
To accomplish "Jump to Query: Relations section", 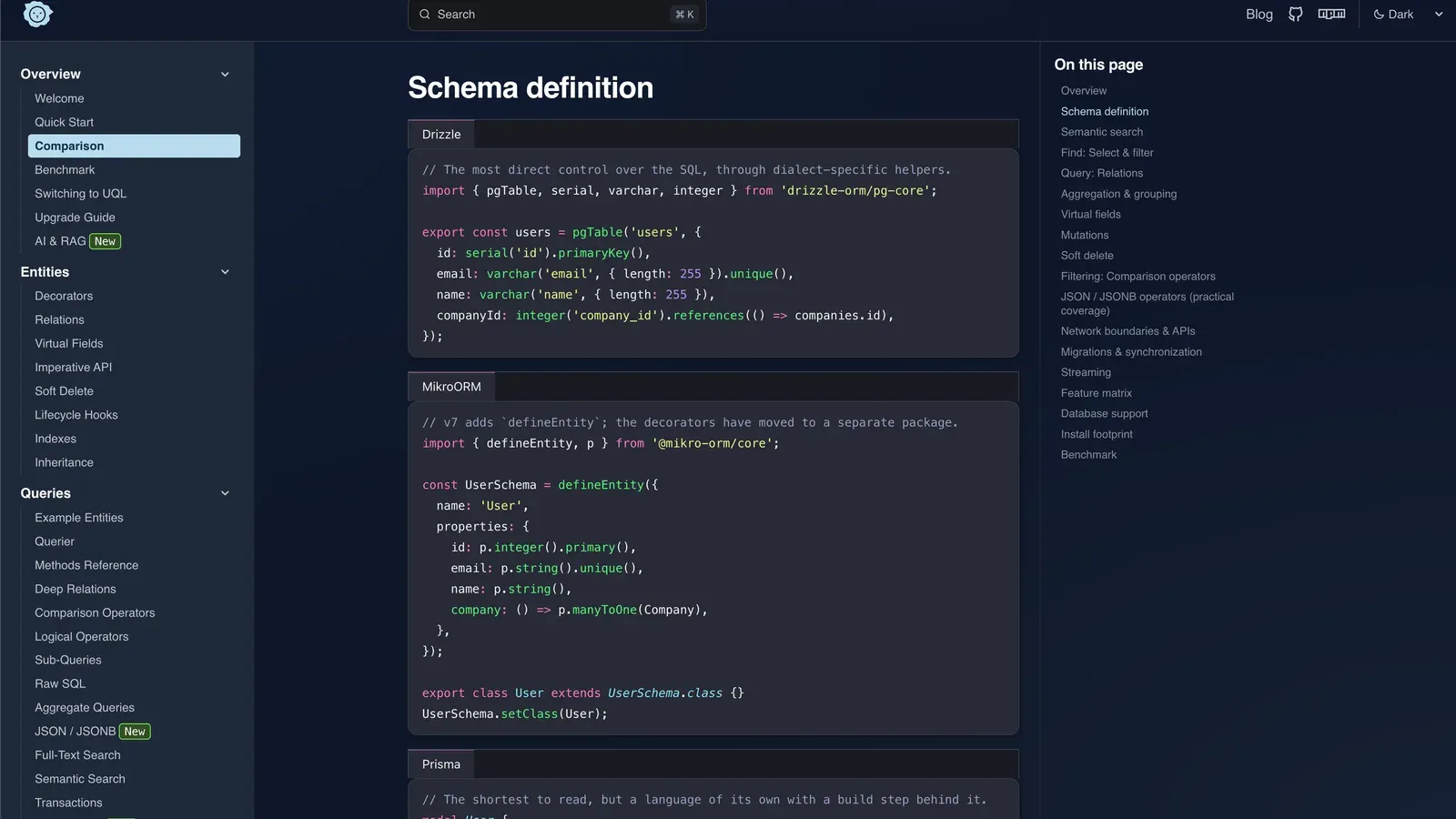I will [1101, 173].
